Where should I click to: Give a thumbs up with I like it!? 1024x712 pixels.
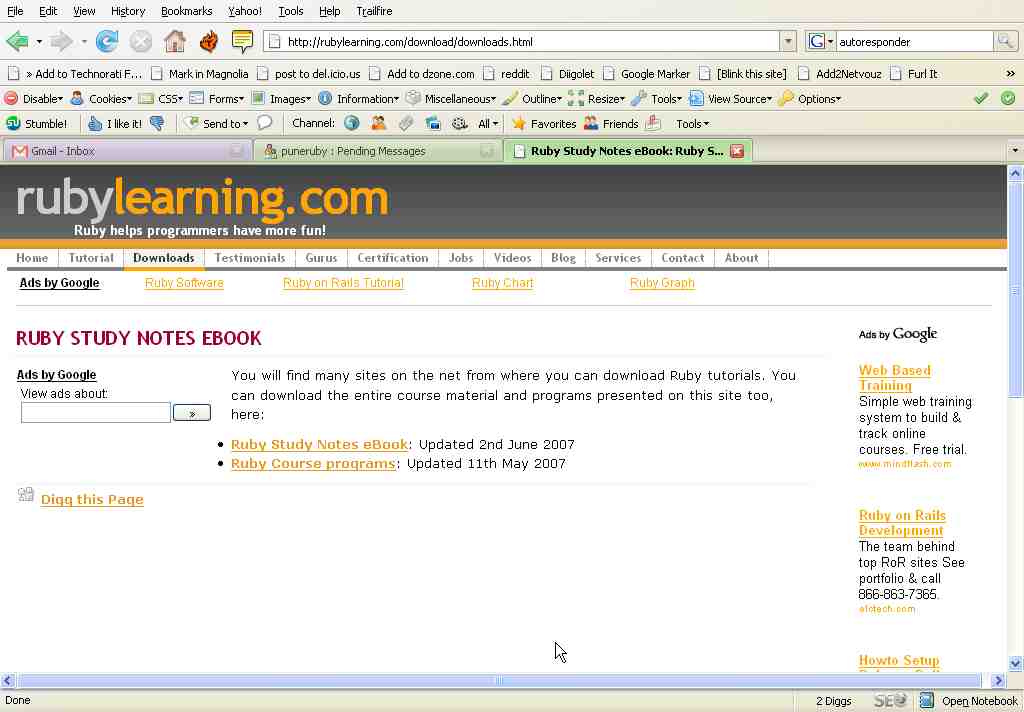pos(115,123)
